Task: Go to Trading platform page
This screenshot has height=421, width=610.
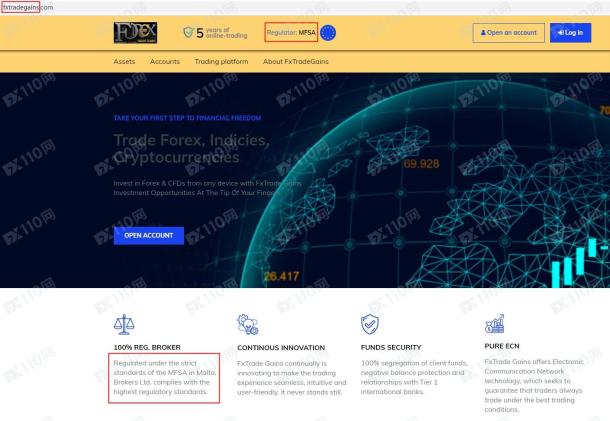Action: pos(221,61)
